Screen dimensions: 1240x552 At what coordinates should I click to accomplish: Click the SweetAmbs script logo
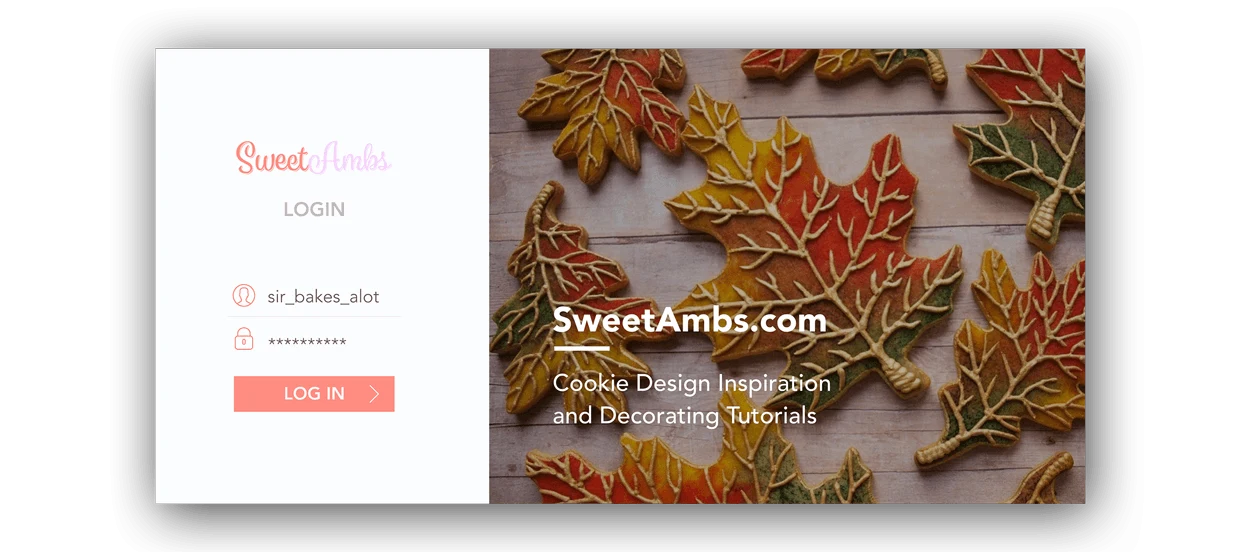tap(314, 158)
